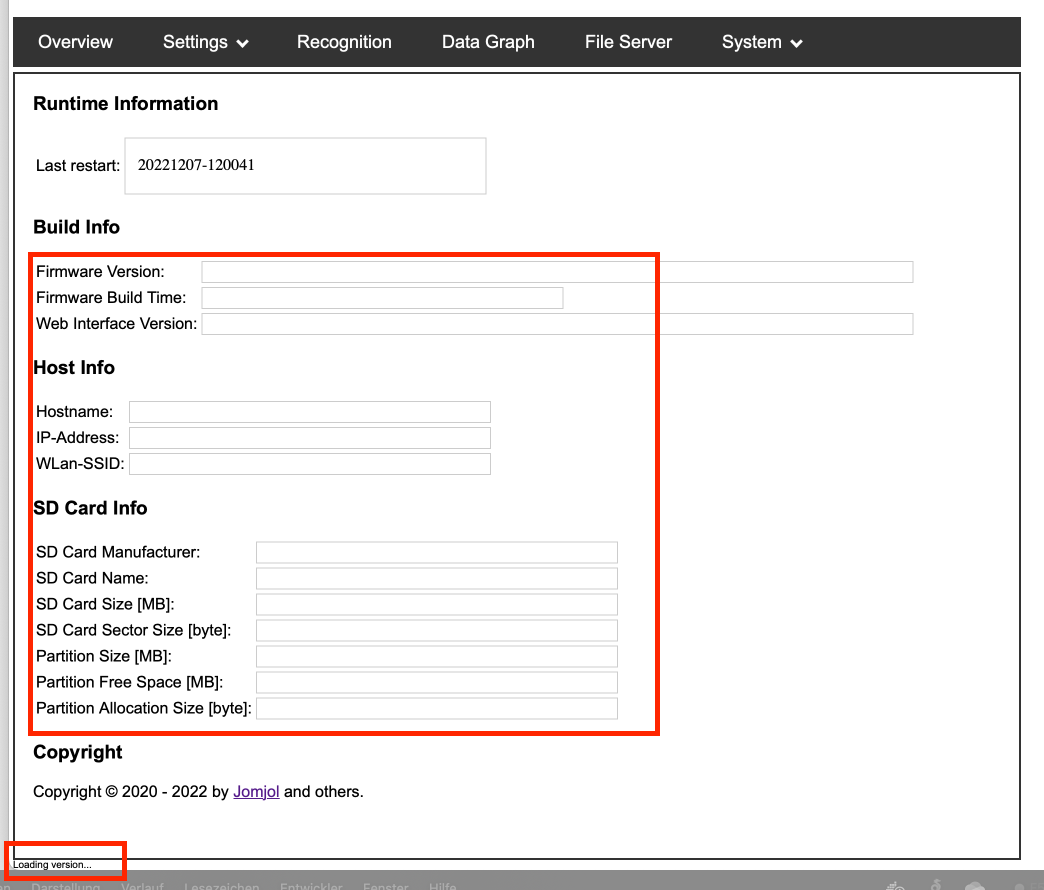Click the "SD Card Manufacturer:" label
This screenshot has width=1044, height=890.
(x=118, y=552)
